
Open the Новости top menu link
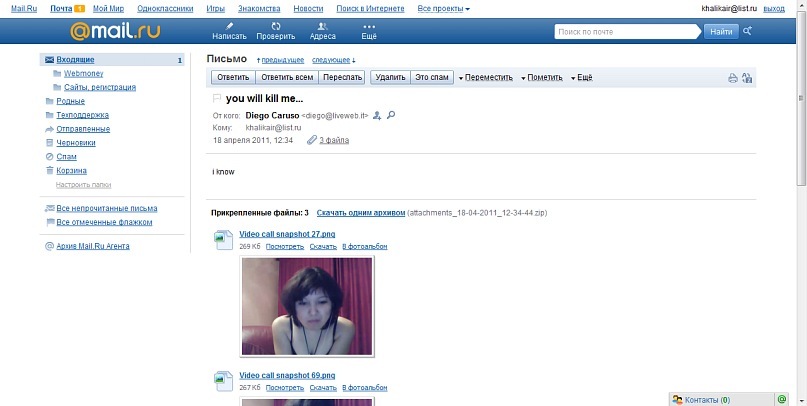point(308,9)
